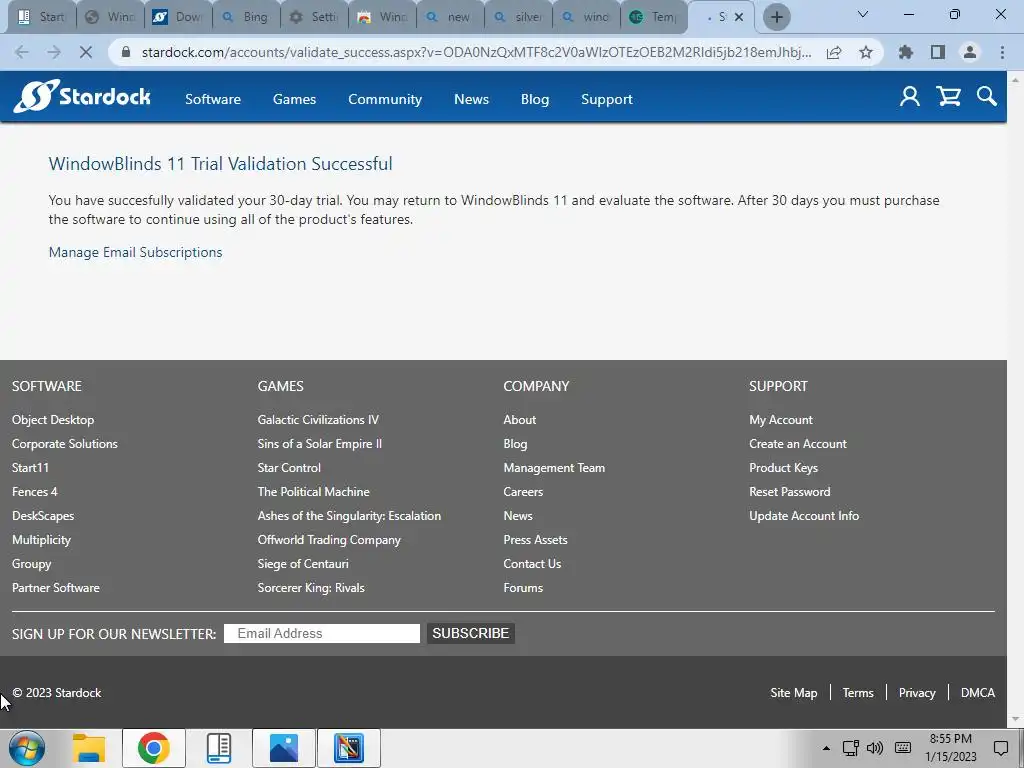The height and width of the screenshot is (768, 1024).
Task: Click the touch keyboard tray icon
Action: 903,748
